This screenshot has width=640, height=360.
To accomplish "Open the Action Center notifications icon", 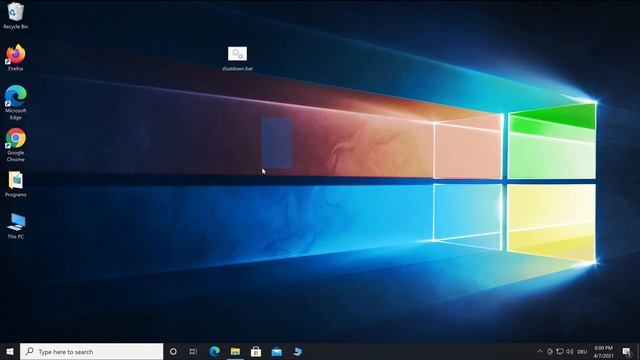I will click(x=627, y=351).
